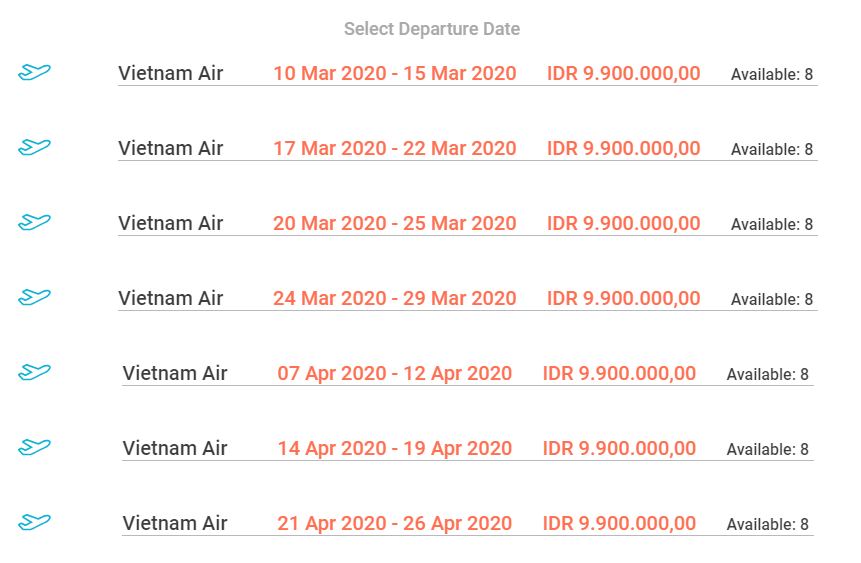Click the plane icon for 17 Mar 2020 departure

34,147
